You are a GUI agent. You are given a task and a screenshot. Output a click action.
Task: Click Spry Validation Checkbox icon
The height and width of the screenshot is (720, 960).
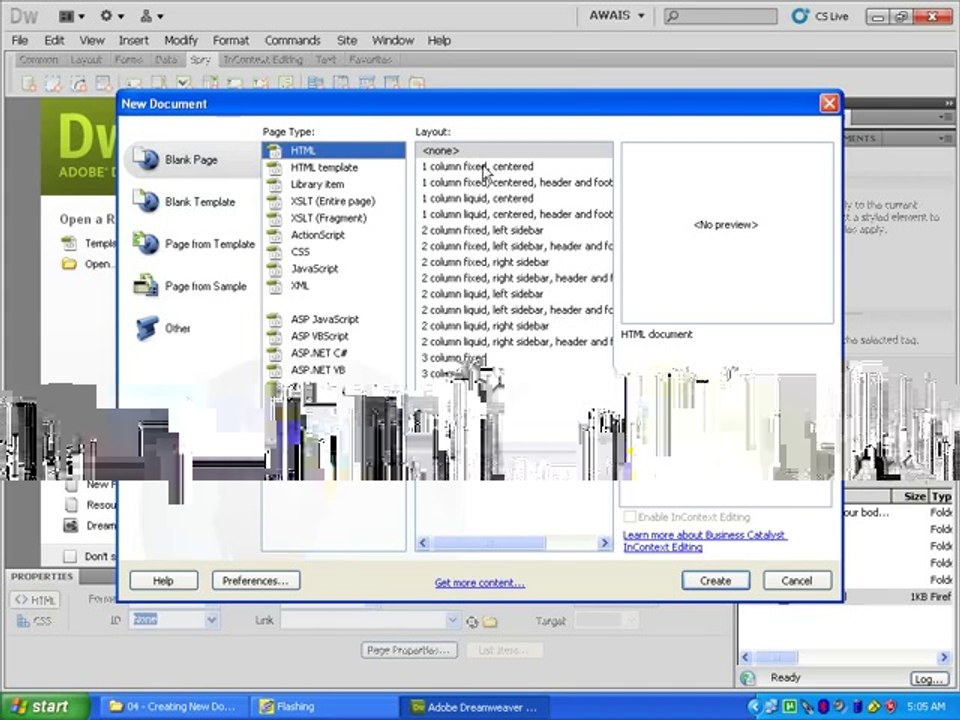[x=184, y=82]
